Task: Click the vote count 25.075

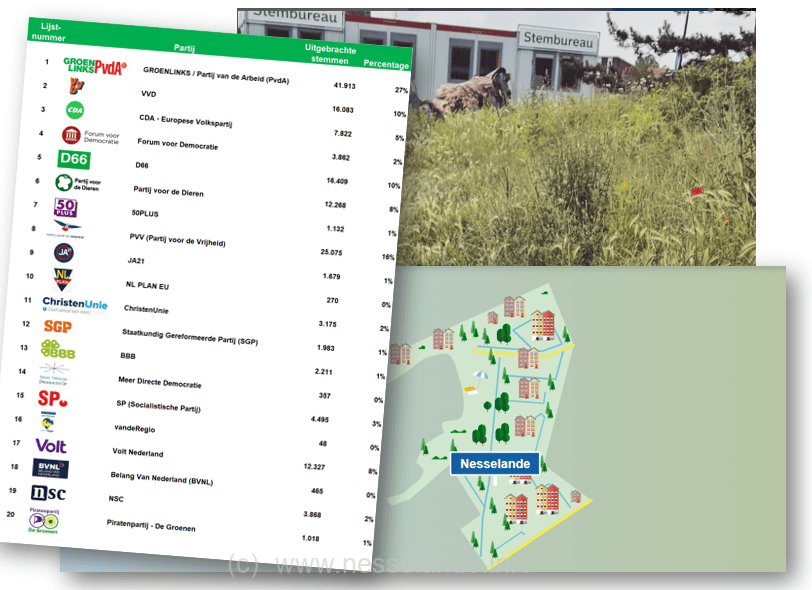Action: pos(331,252)
